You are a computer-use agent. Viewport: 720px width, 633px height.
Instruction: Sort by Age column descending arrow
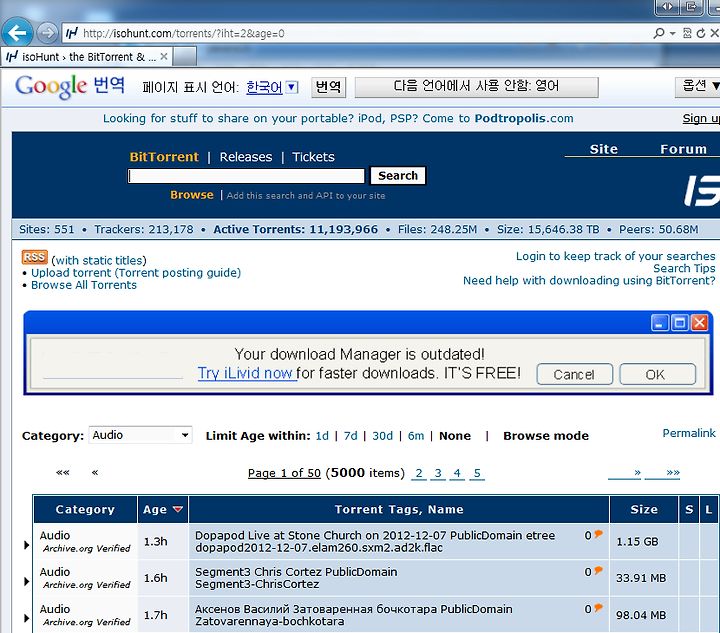[178, 509]
